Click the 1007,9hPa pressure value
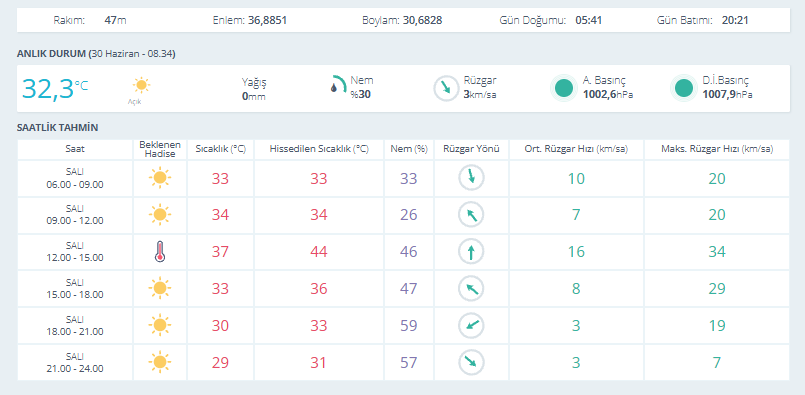 click(x=727, y=95)
